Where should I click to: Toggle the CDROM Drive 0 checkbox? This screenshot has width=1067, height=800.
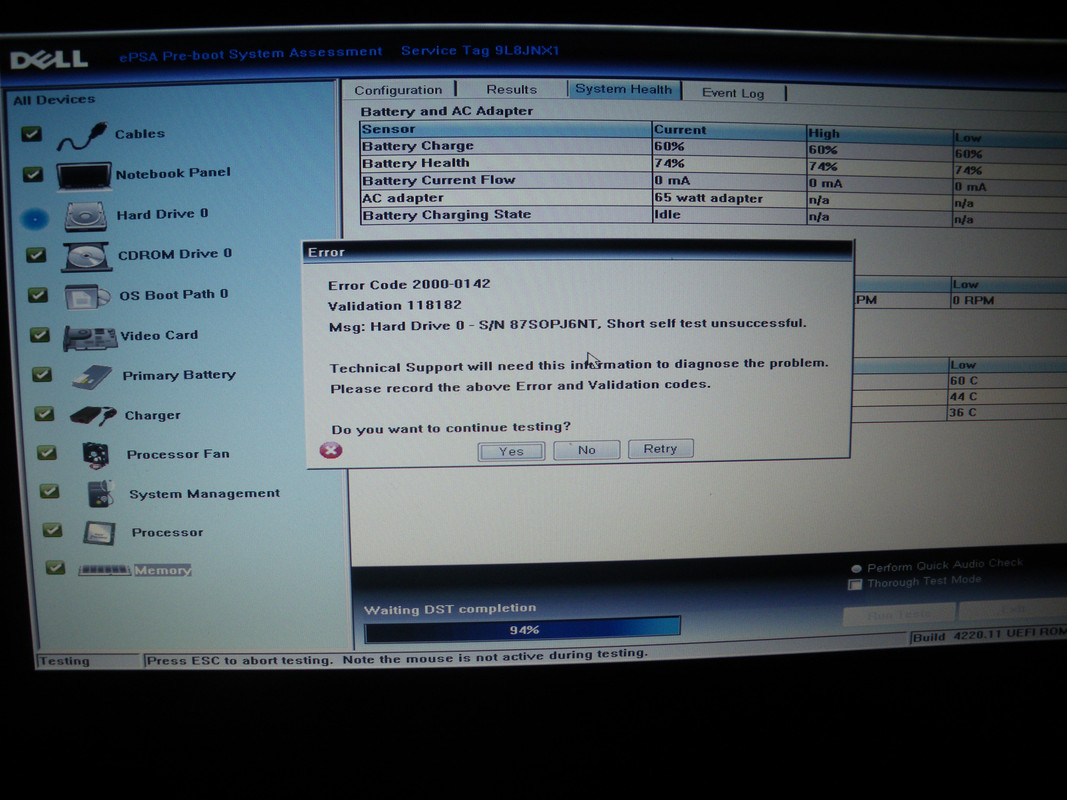coord(35,255)
